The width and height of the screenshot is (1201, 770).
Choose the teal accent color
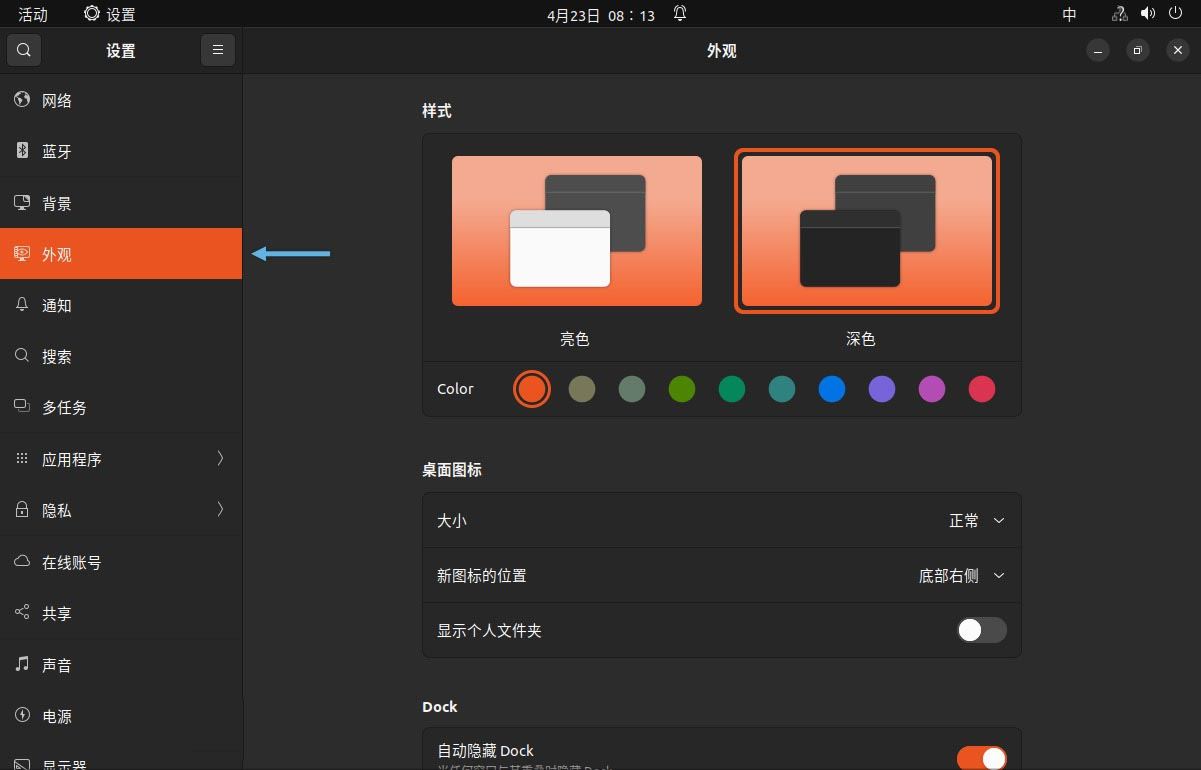pos(782,389)
